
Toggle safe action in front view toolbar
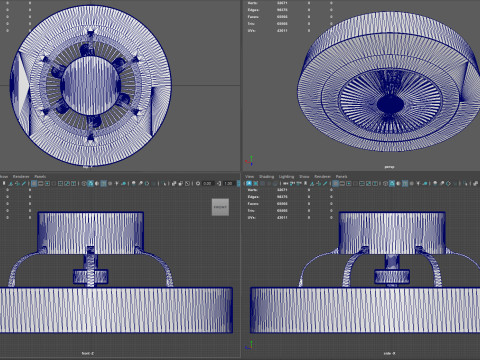coord(67,184)
